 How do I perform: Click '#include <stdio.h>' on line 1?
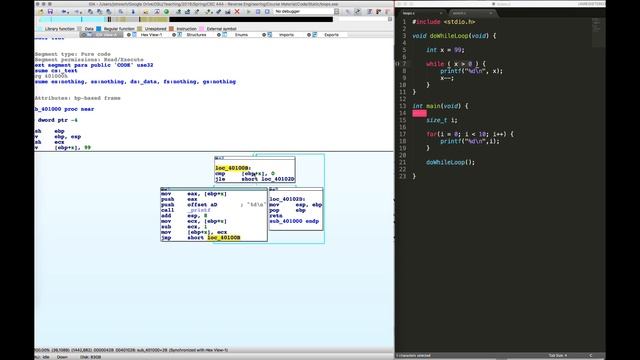444,22
